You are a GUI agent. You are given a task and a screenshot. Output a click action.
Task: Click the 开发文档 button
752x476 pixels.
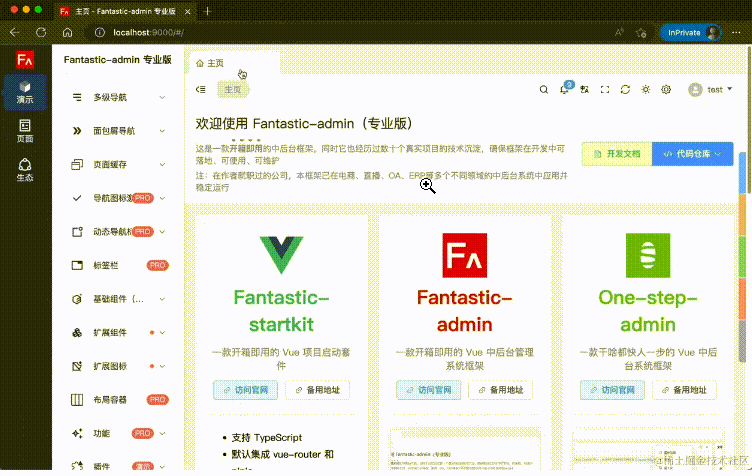pyautogui.click(x=617, y=154)
